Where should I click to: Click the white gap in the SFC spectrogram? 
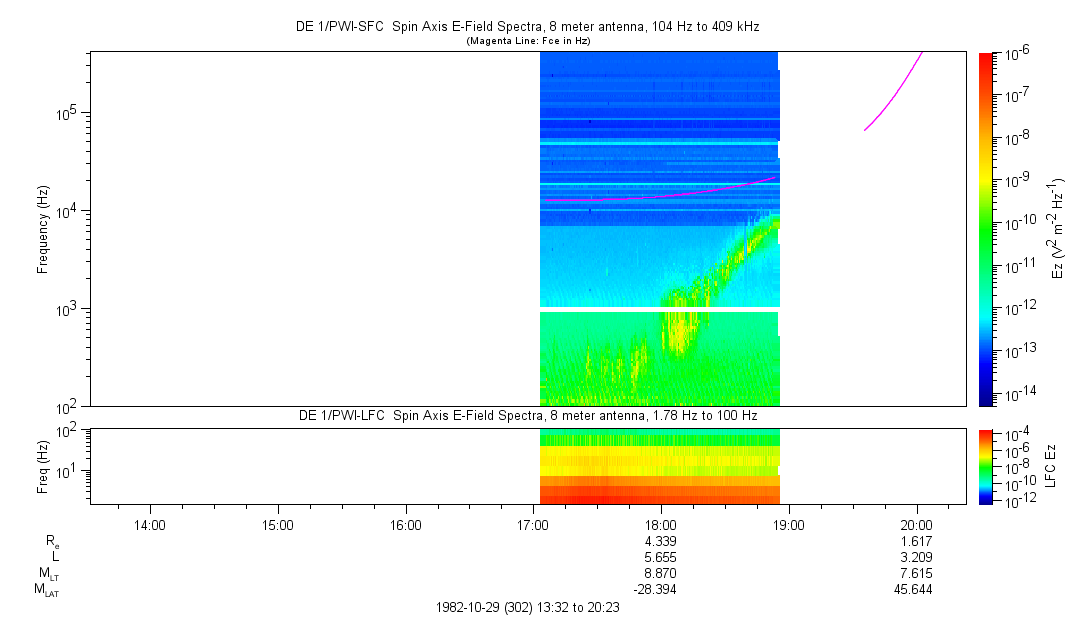click(659, 309)
